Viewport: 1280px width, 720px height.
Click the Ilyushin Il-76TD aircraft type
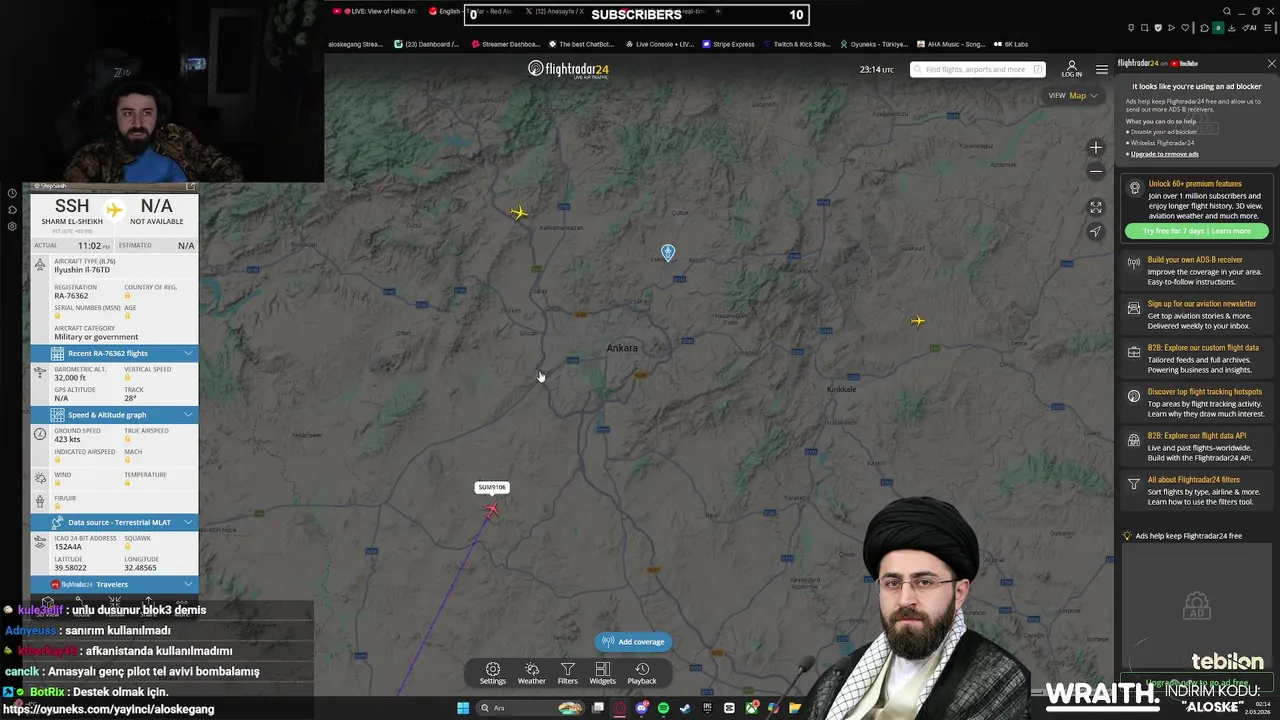pos(82,270)
